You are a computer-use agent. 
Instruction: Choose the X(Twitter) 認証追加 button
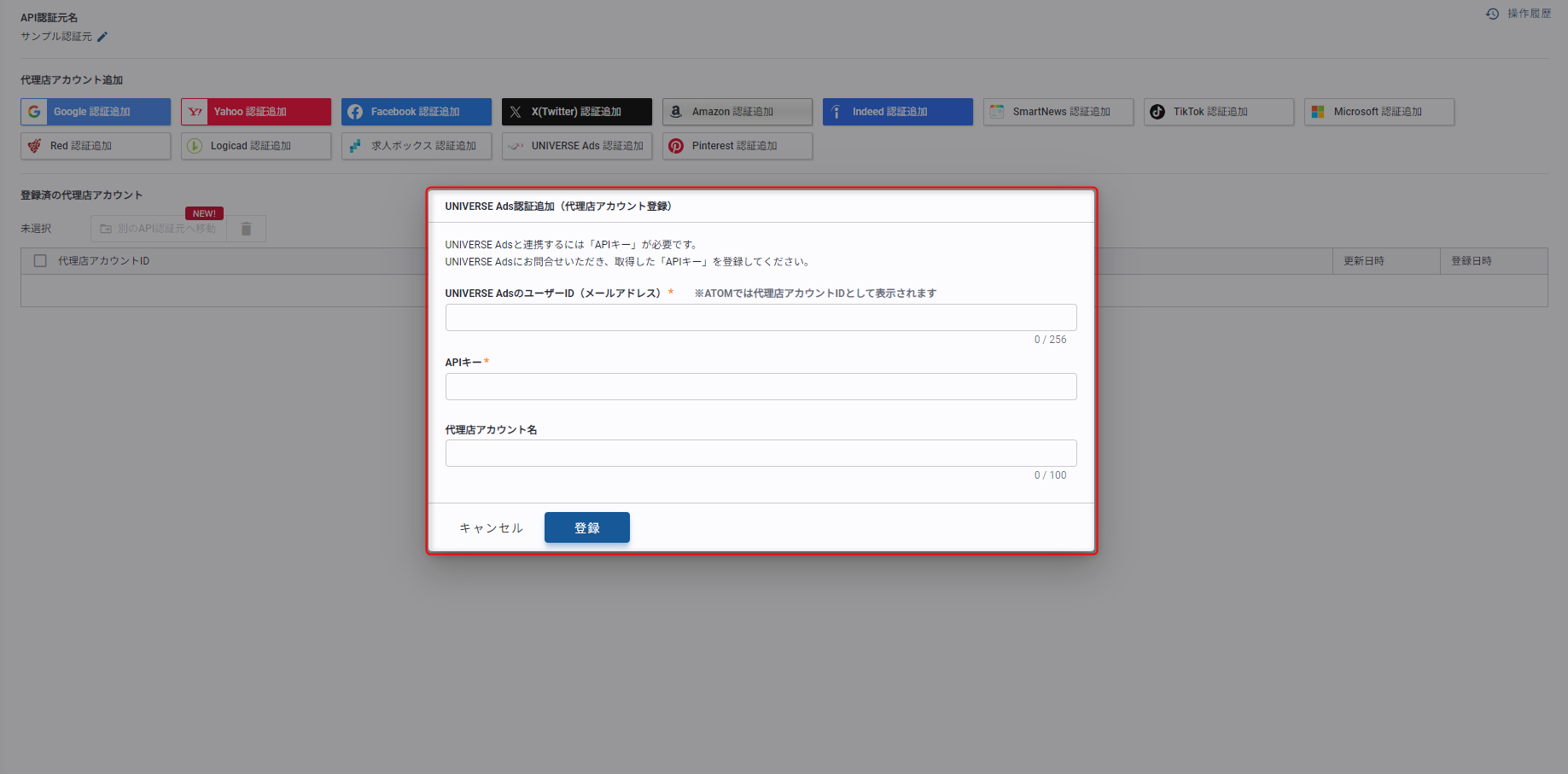click(x=577, y=112)
